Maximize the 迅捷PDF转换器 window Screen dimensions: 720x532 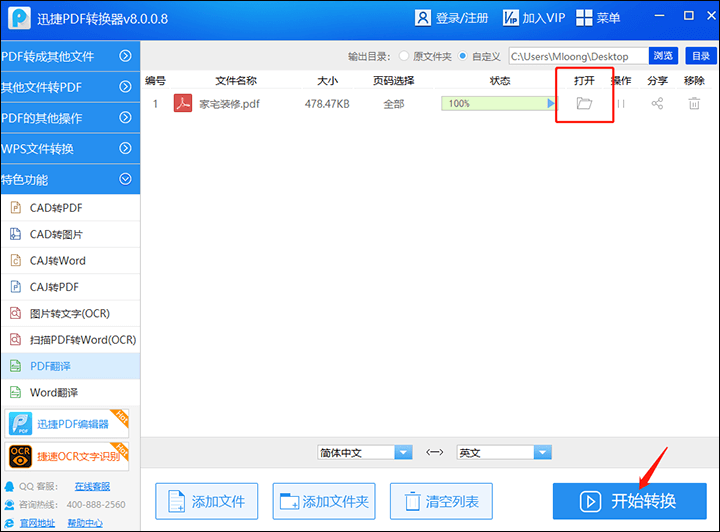pos(688,16)
